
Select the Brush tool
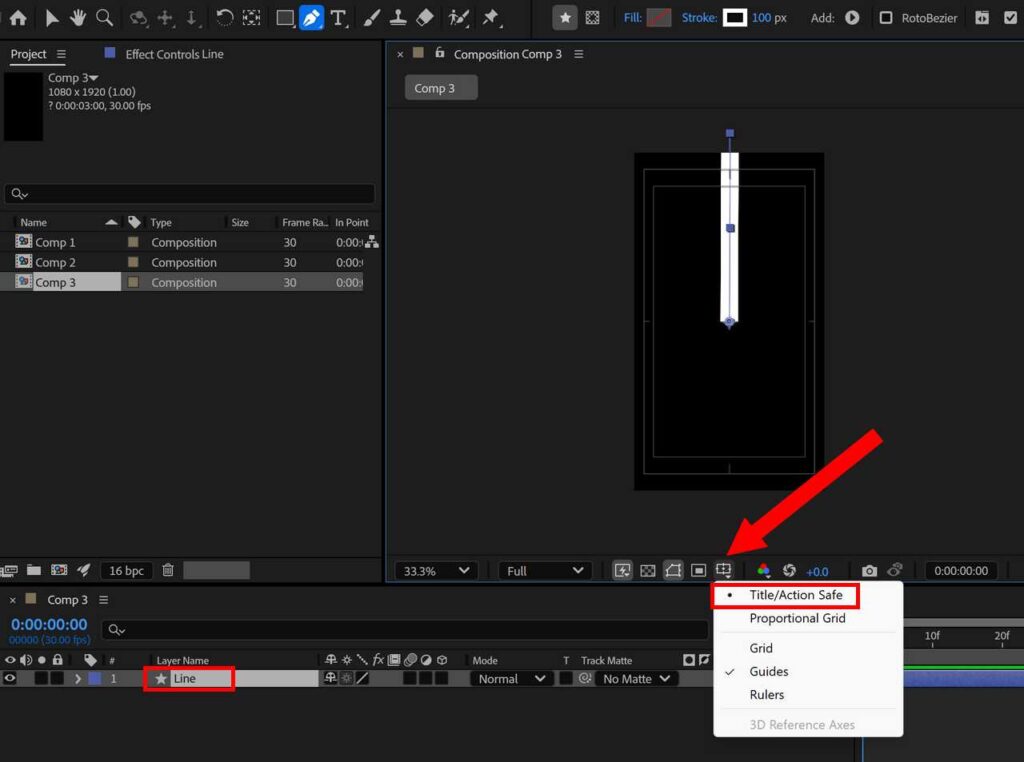tap(372, 18)
